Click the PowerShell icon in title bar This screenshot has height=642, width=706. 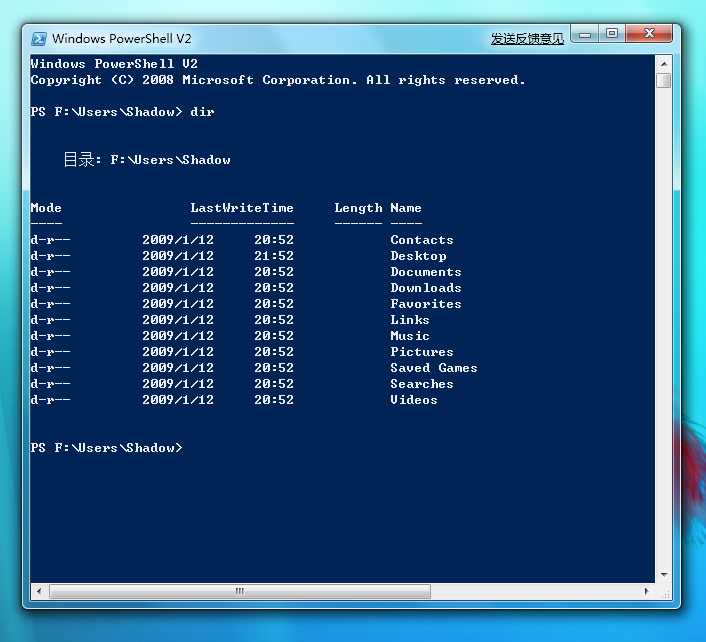(x=39, y=39)
